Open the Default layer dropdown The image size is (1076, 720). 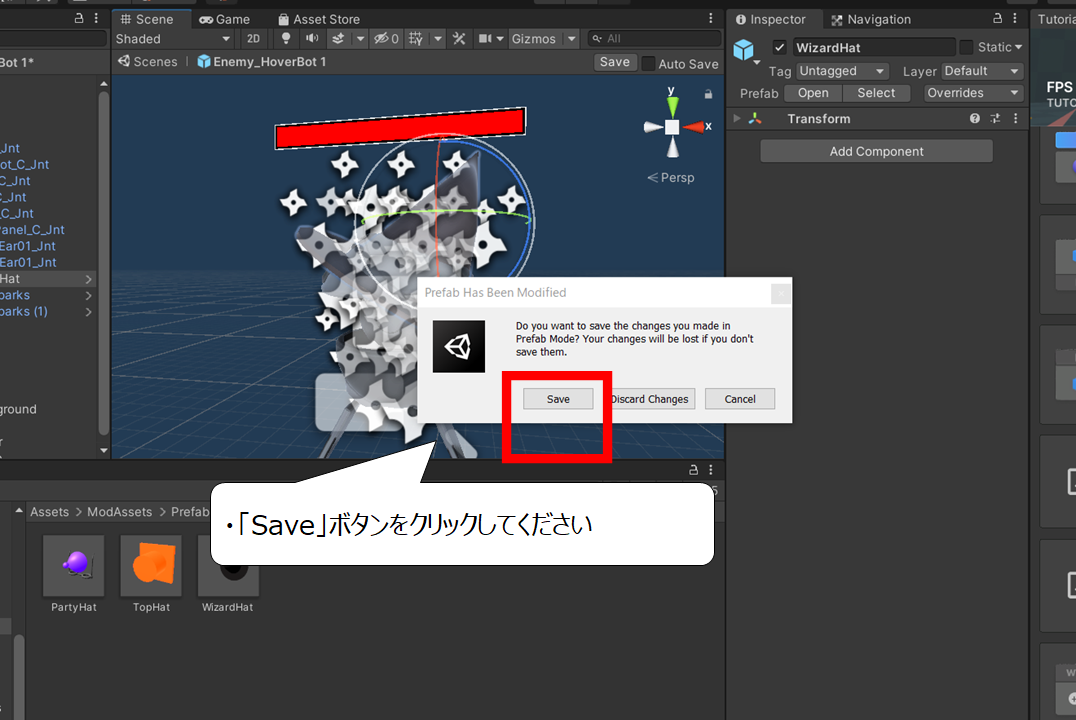click(982, 71)
